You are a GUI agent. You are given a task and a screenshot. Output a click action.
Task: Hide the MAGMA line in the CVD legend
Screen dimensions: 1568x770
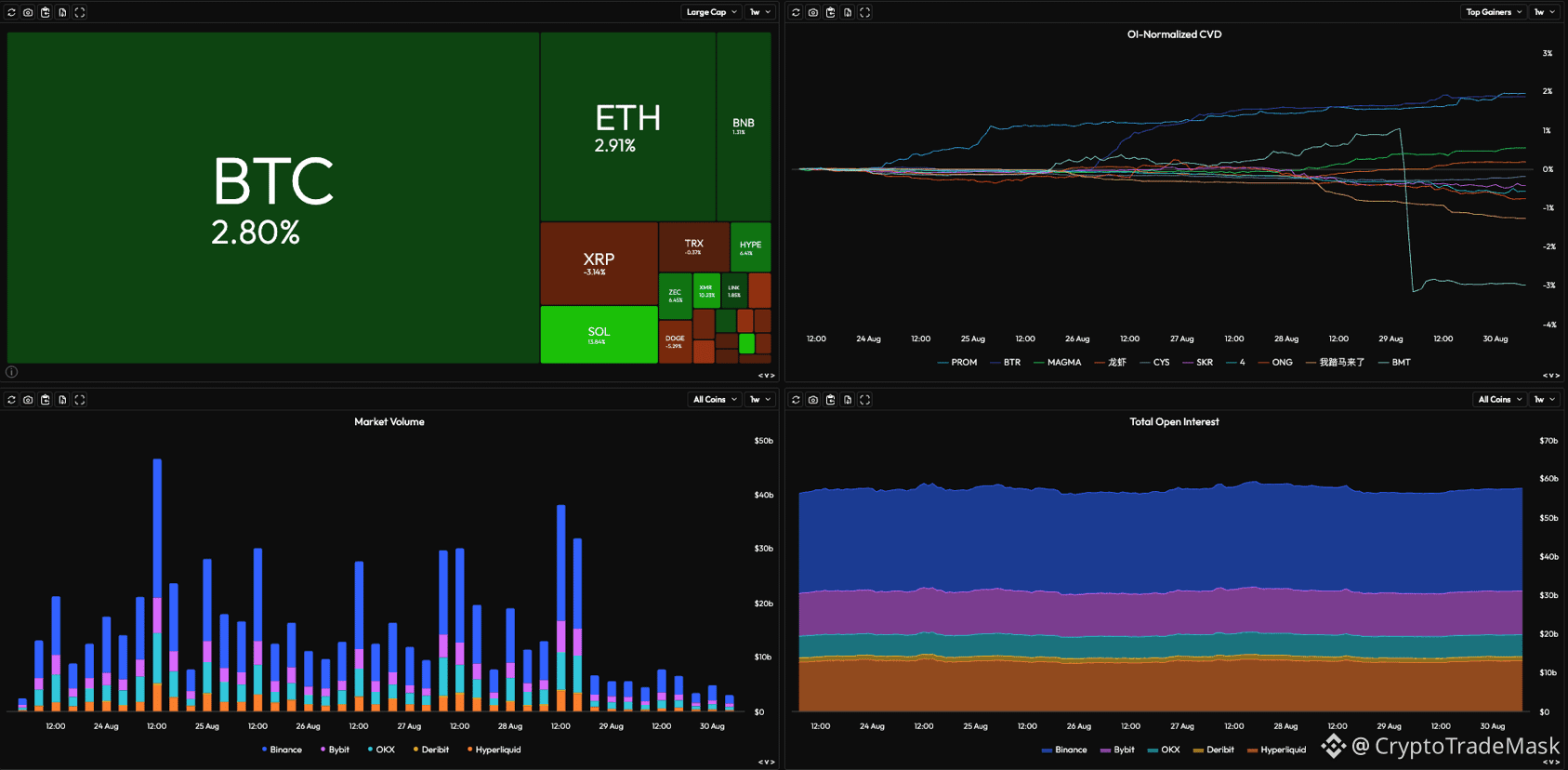(x=1058, y=363)
